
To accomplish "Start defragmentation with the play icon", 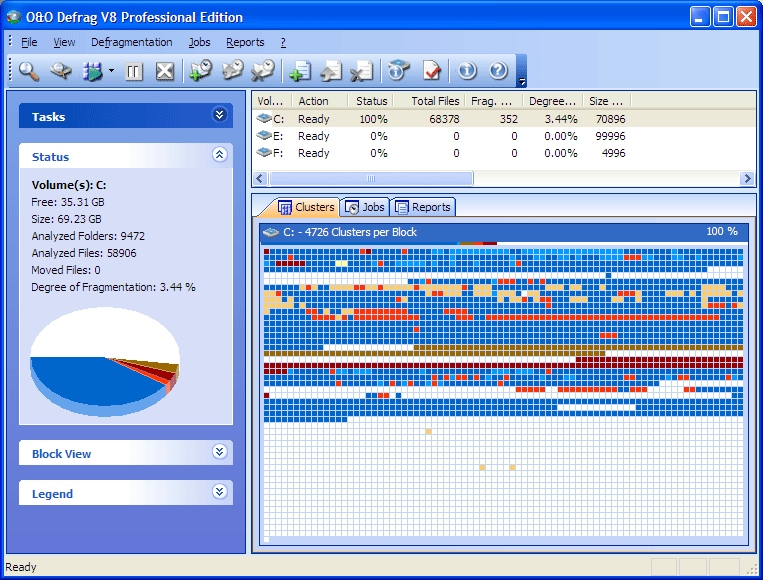I will [93, 71].
